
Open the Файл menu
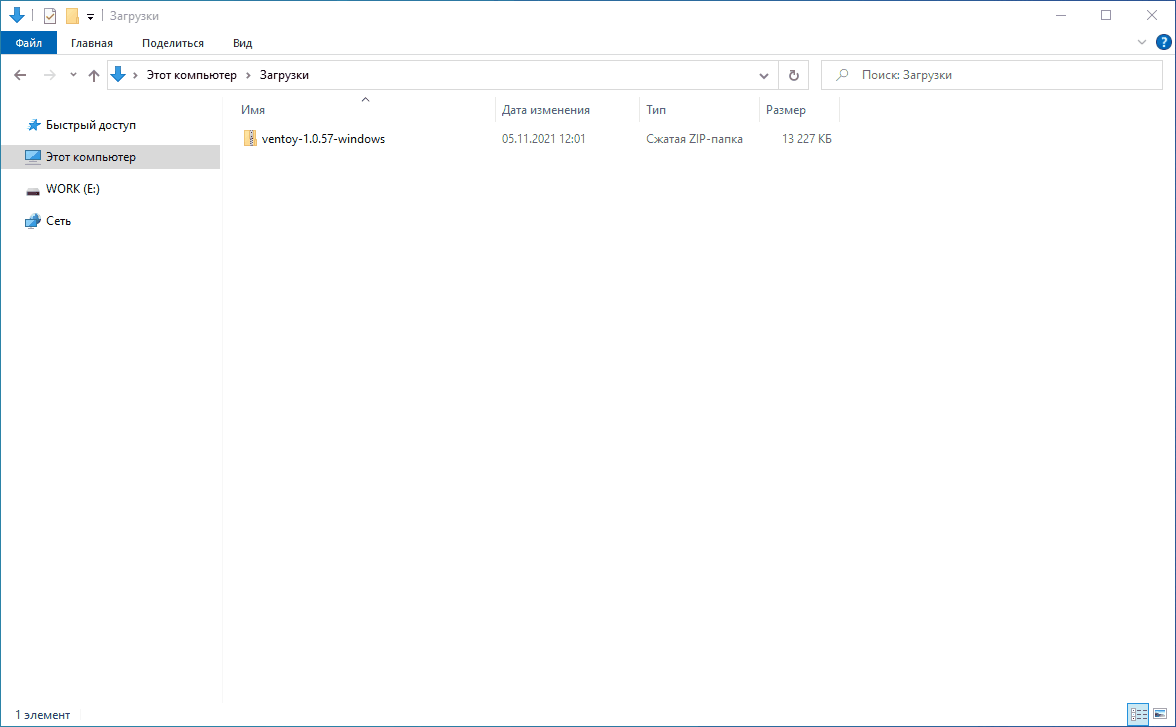coord(28,43)
